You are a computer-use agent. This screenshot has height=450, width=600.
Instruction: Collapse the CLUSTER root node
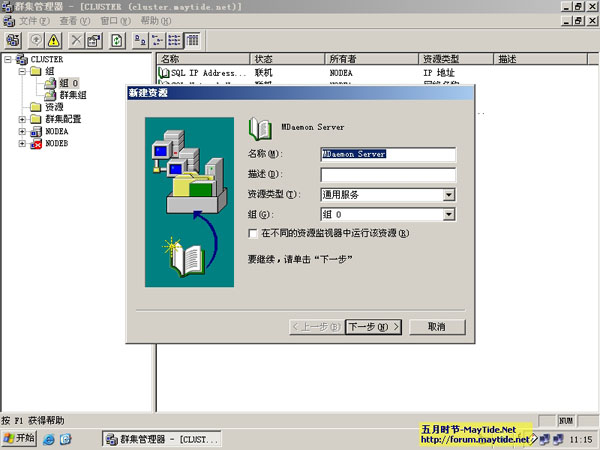click(8, 59)
